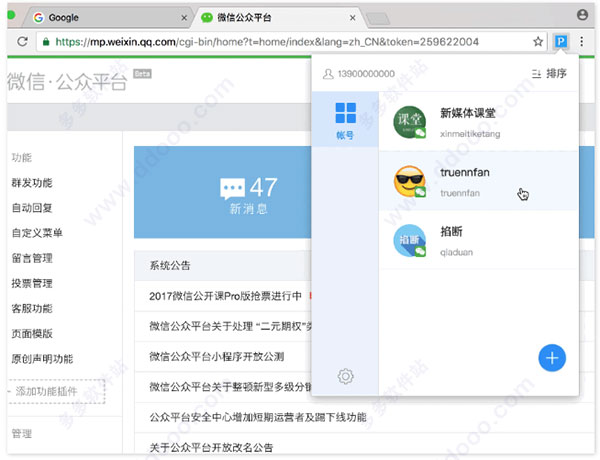
Task: Open 关于公众平台开放改名公告 announcement
Action: [211, 447]
